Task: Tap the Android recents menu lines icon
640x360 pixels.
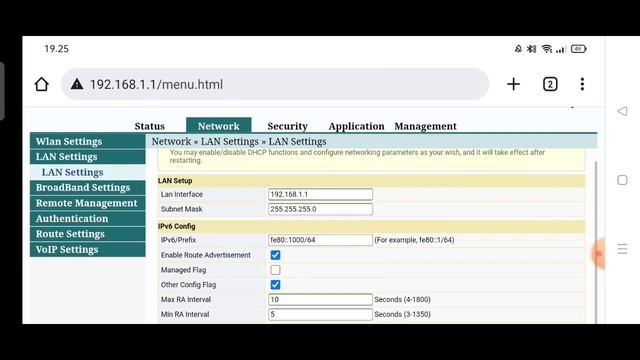Action: pyautogui.click(x=622, y=249)
